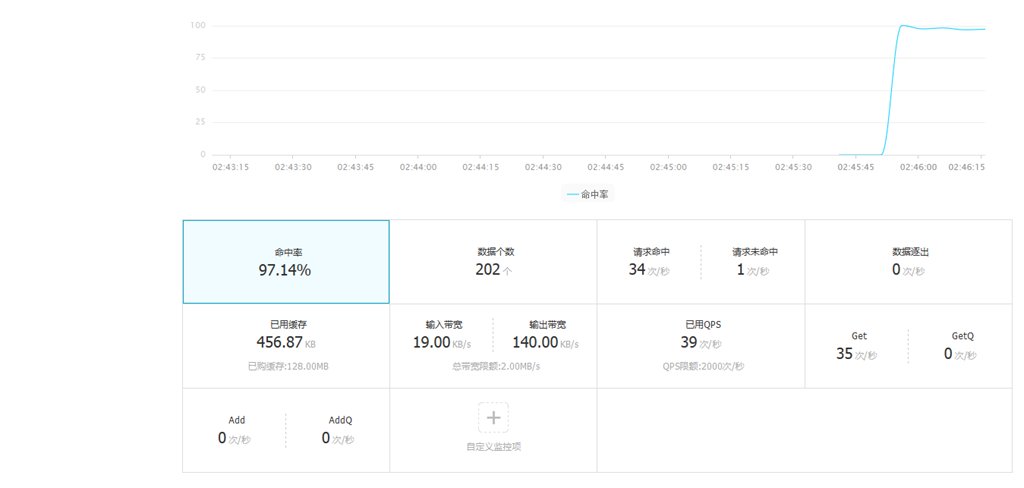Select the 输出带宽 140.00 KB/s metric
The width and height of the screenshot is (1024, 488).
tap(547, 334)
